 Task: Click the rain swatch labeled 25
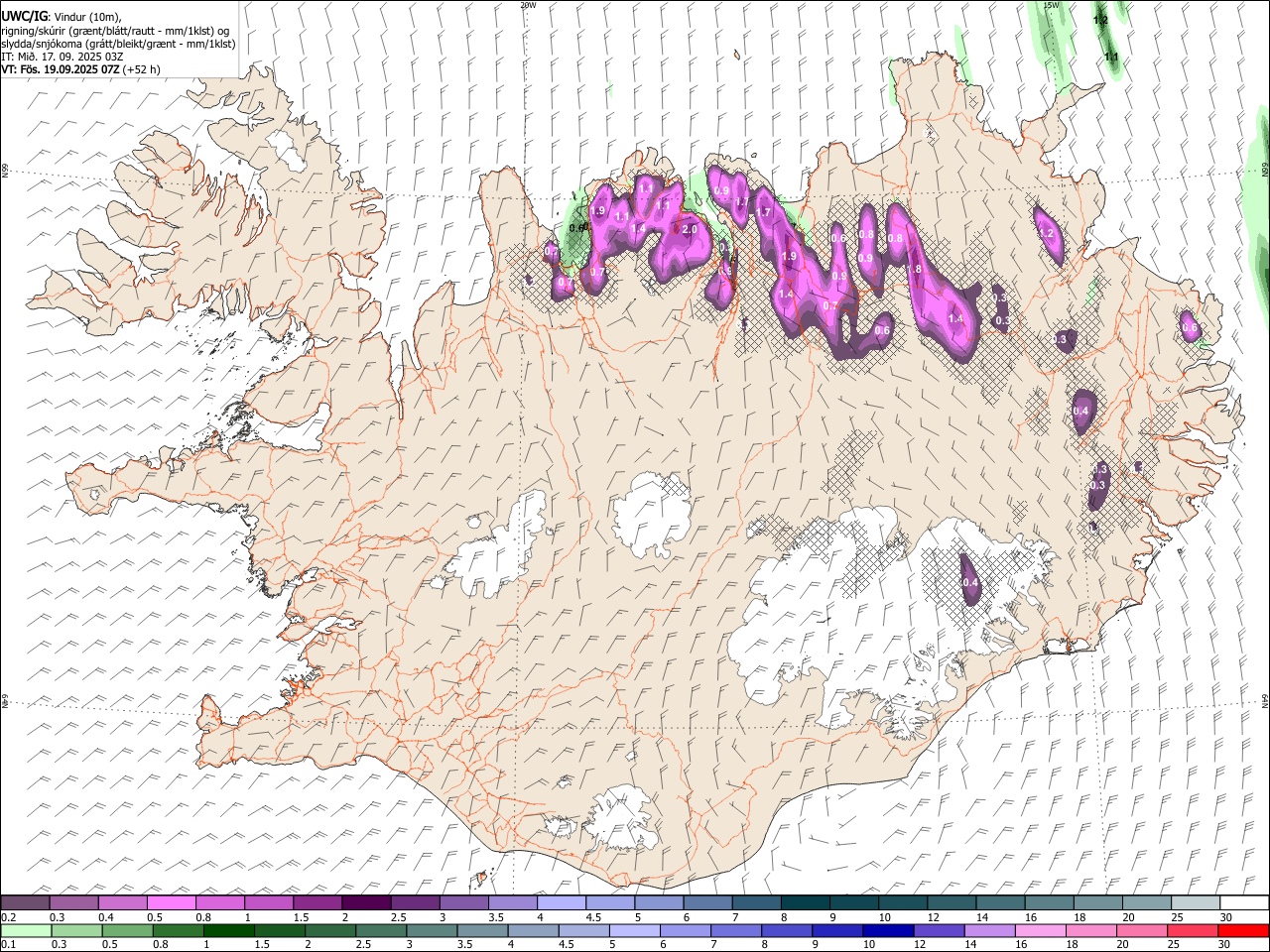[1194, 931]
